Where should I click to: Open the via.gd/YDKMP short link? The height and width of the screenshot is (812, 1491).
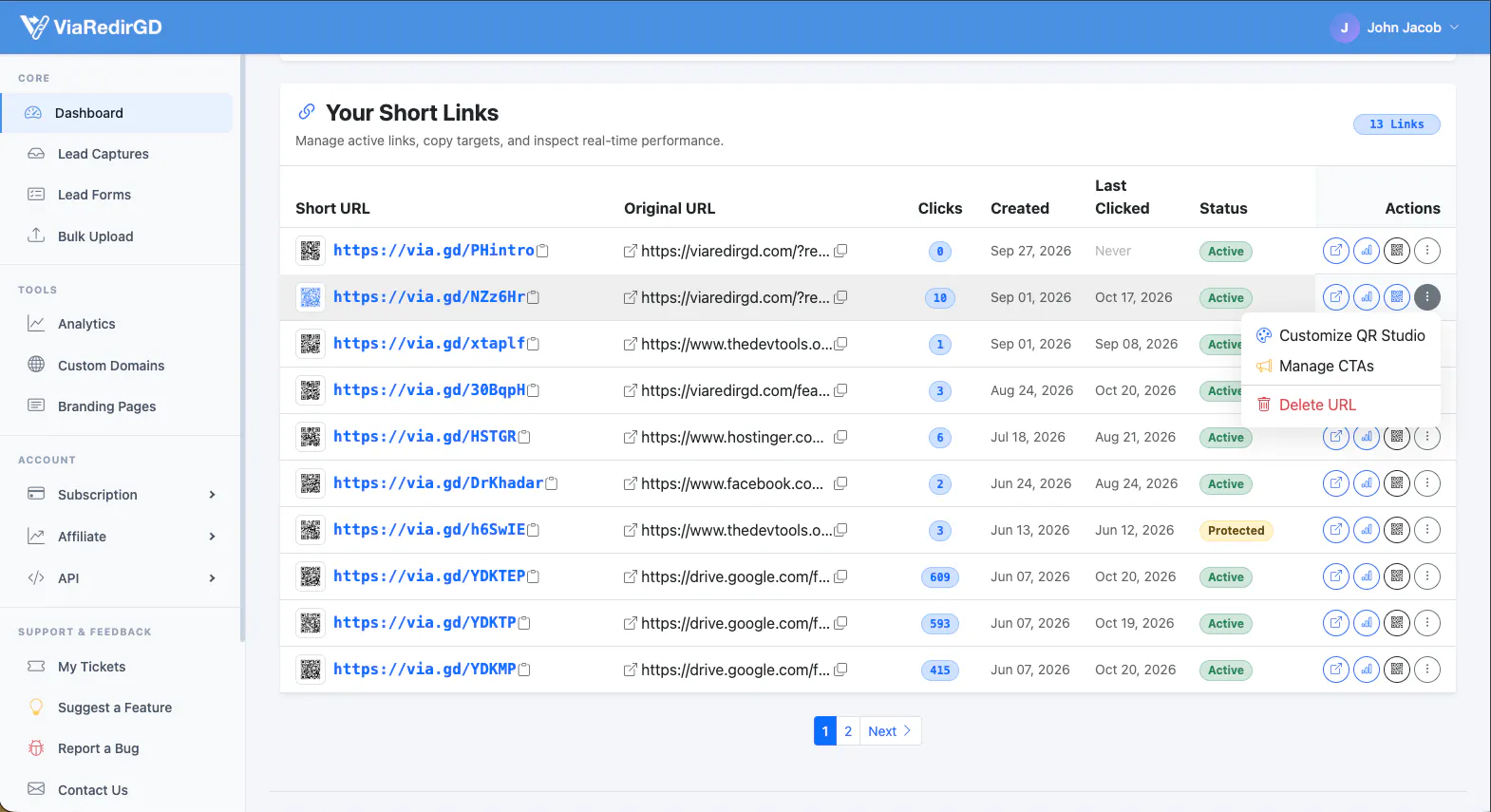click(x=425, y=670)
